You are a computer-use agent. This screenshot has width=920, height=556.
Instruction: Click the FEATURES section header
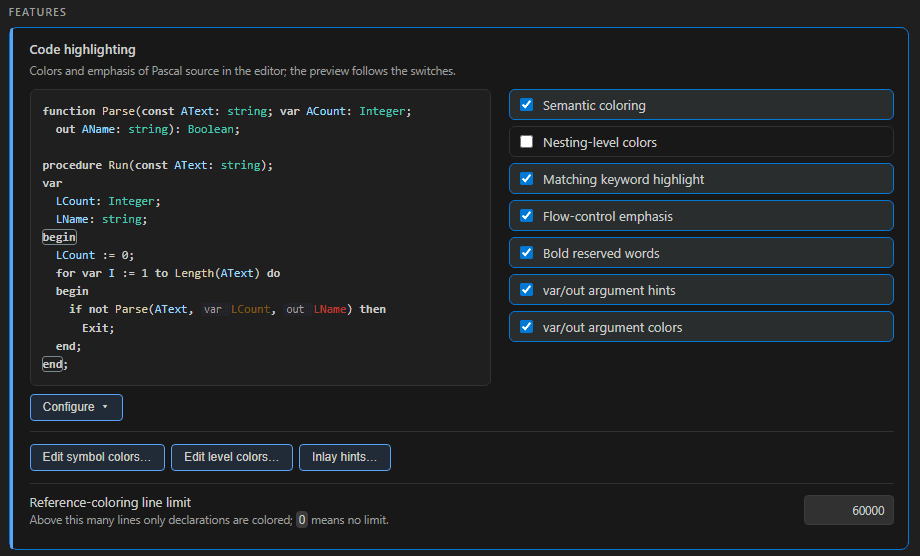[x=38, y=12]
